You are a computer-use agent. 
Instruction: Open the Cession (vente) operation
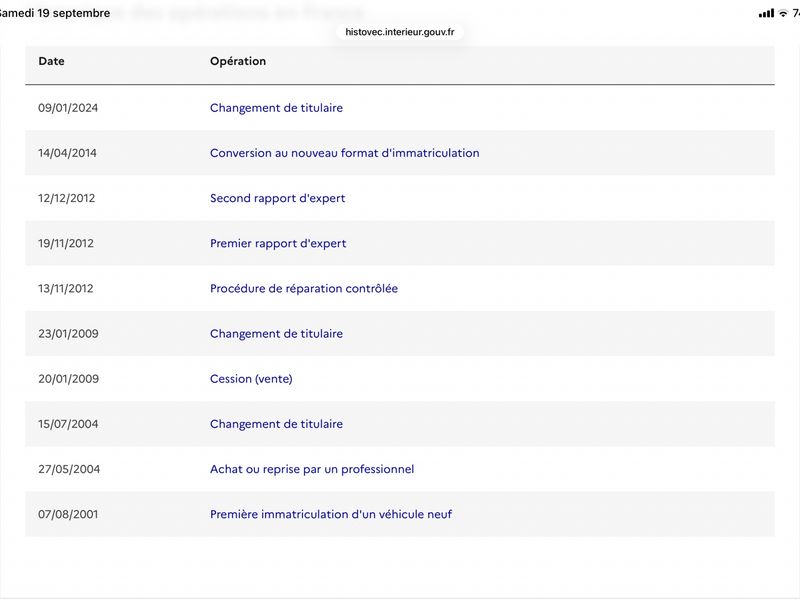pos(251,379)
